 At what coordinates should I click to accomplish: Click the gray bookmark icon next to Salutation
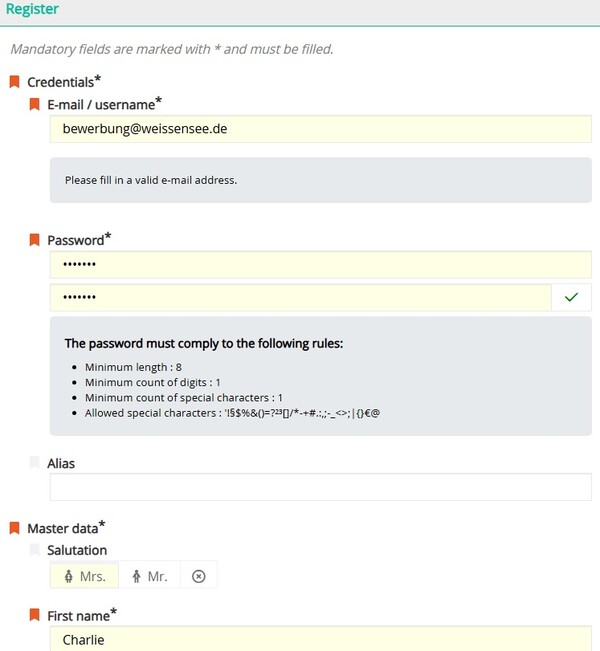point(35,550)
